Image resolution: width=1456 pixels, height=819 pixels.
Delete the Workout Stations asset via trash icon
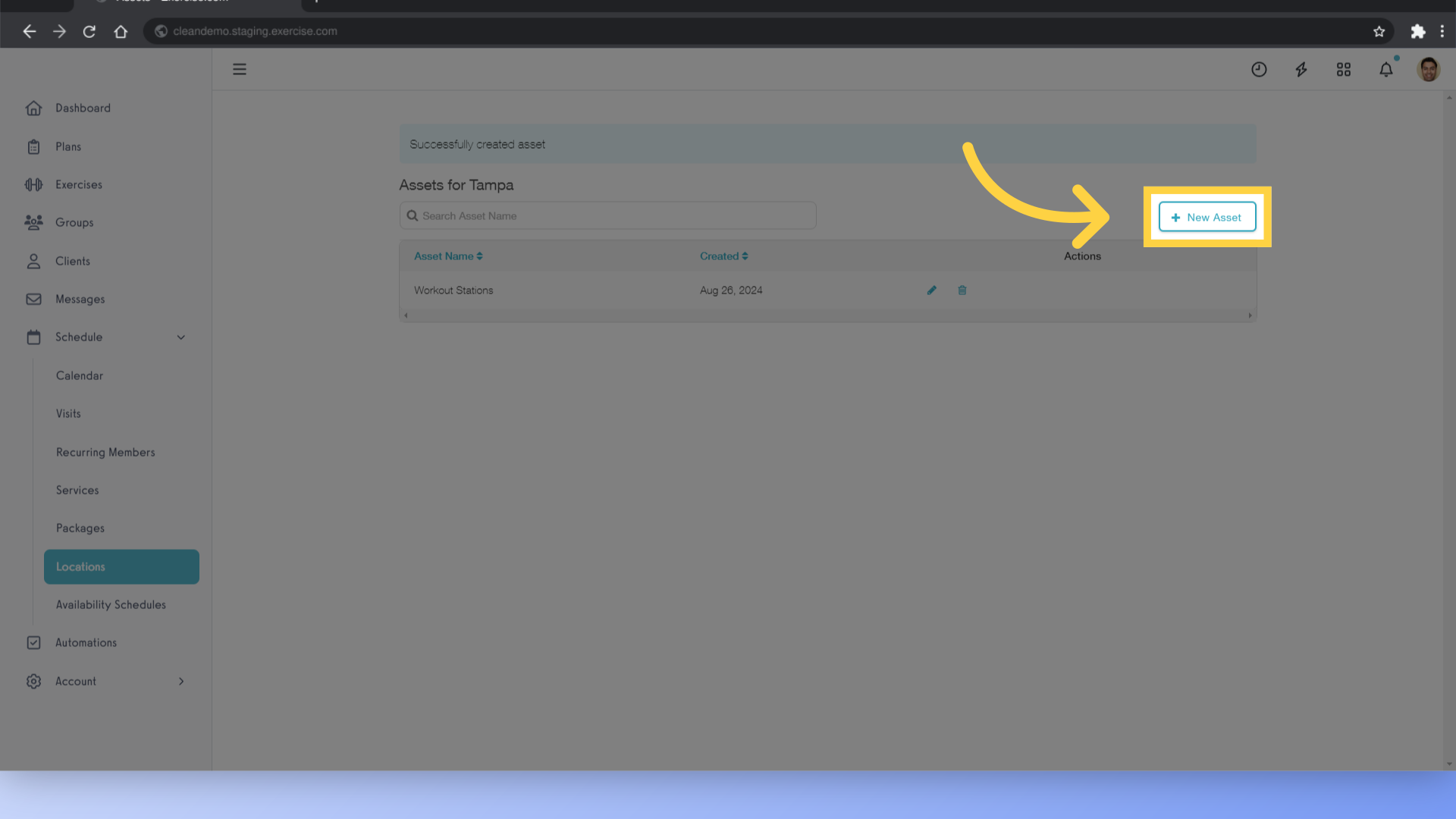pos(962,290)
